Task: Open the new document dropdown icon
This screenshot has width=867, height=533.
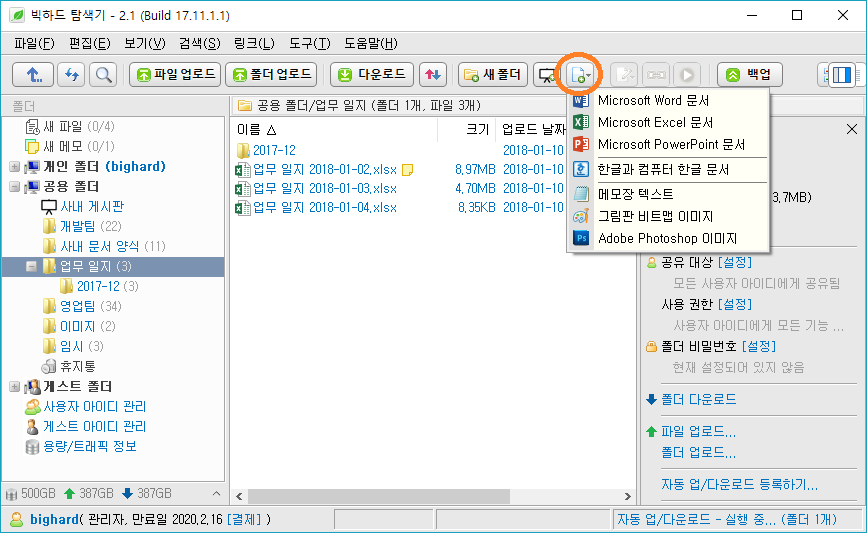Action: point(580,75)
